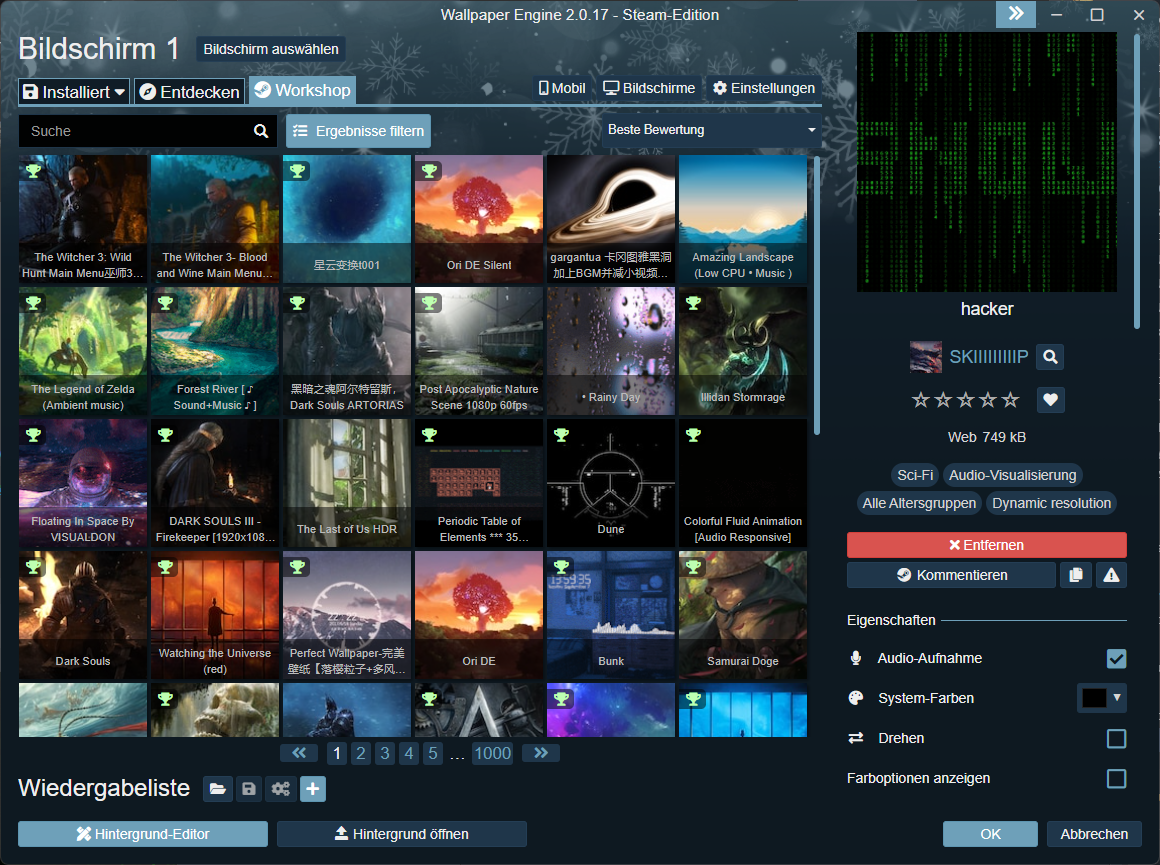Click the Dynamic resolution tag

tap(1051, 503)
